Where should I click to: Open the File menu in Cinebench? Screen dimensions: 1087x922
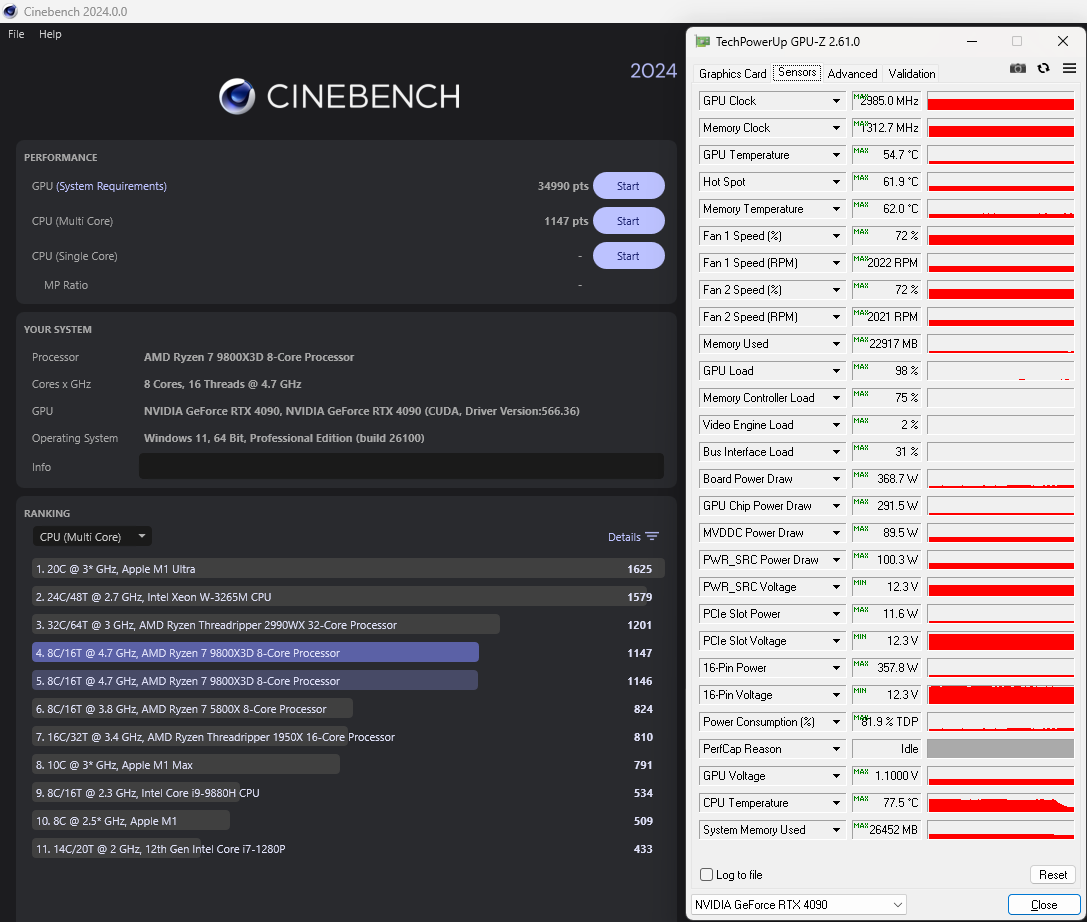click(x=16, y=34)
